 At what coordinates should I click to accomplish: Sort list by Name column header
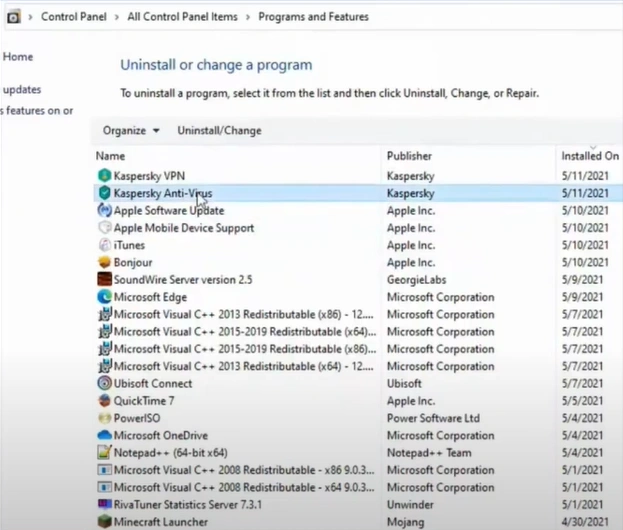pyautogui.click(x=110, y=156)
